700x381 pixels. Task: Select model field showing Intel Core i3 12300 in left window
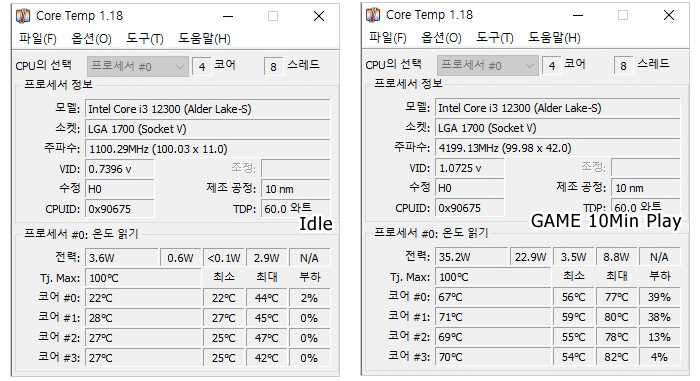pyautogui.click(x=208, y=109)
